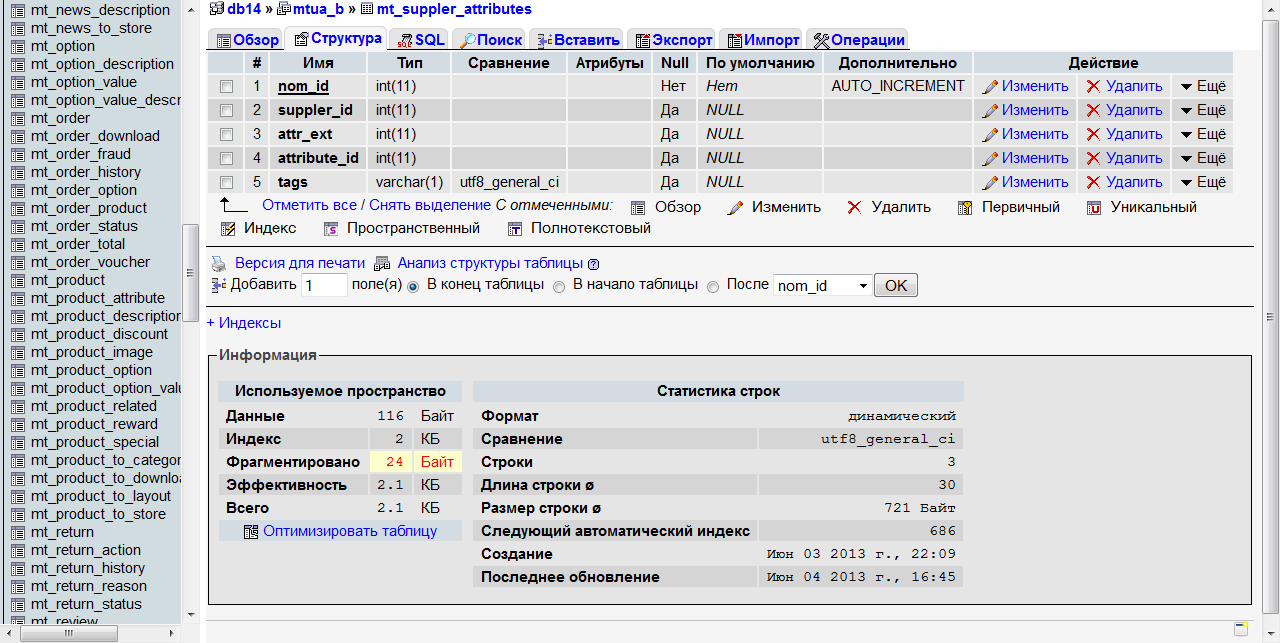This screenshot has height=643, width=1280.
Task: Click bulk Изменить pencil icon below table
Action: pos(735,208)
